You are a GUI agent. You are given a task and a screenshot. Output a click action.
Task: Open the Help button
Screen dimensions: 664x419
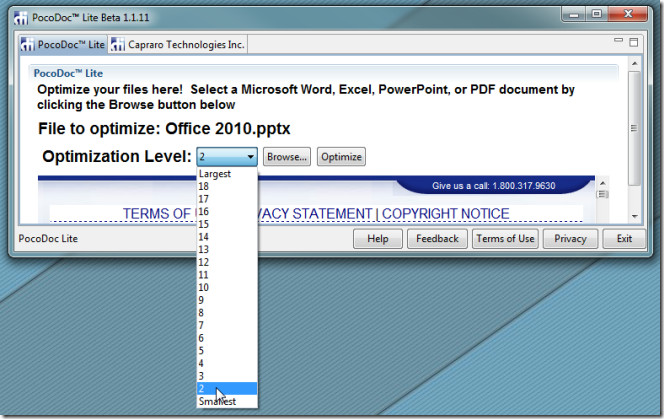(378, 239)
